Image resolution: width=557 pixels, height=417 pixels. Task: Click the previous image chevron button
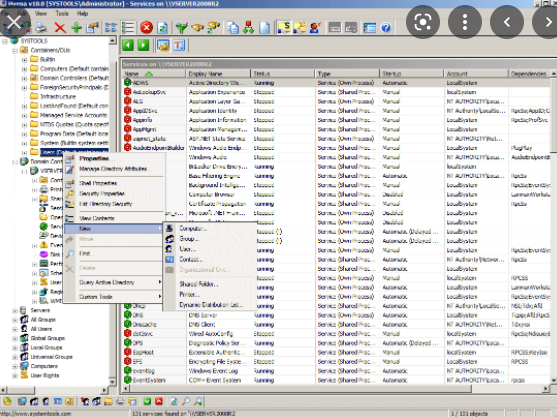coord(507,22)
